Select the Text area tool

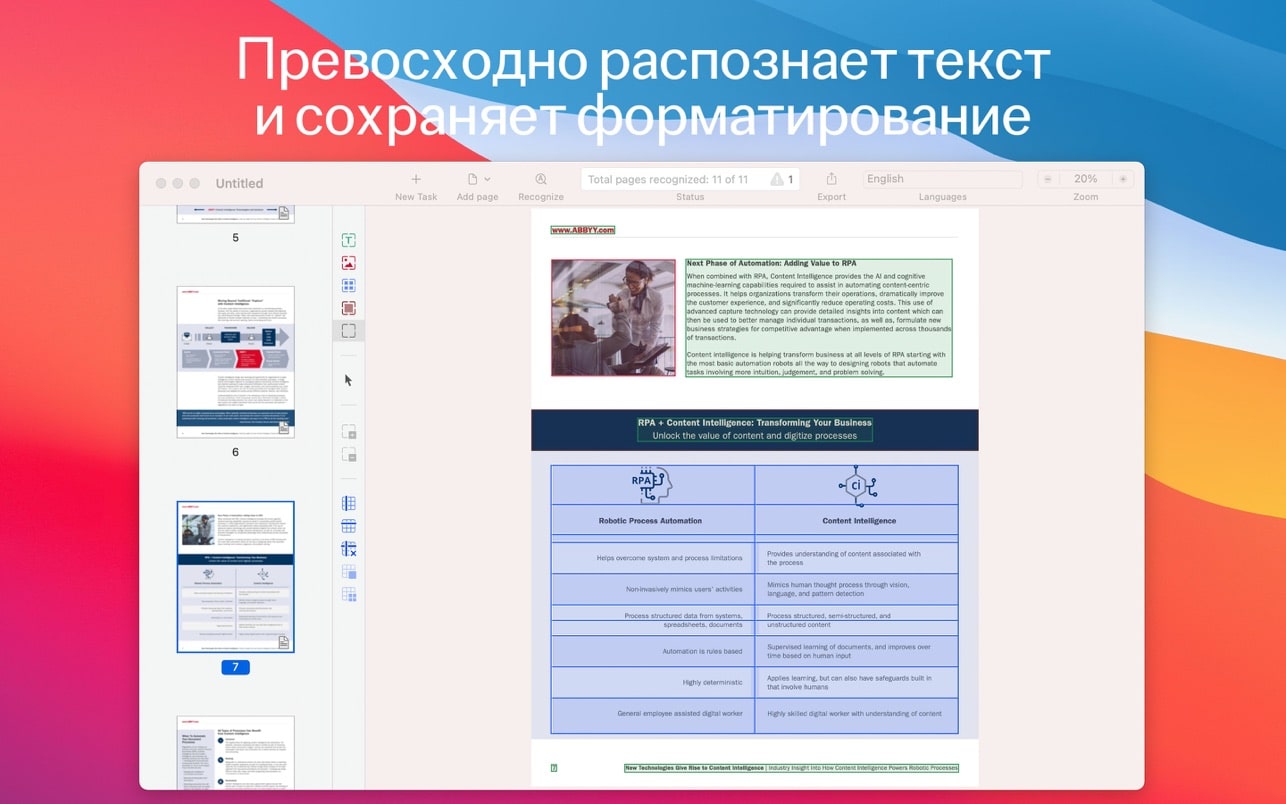coord(348,240)
